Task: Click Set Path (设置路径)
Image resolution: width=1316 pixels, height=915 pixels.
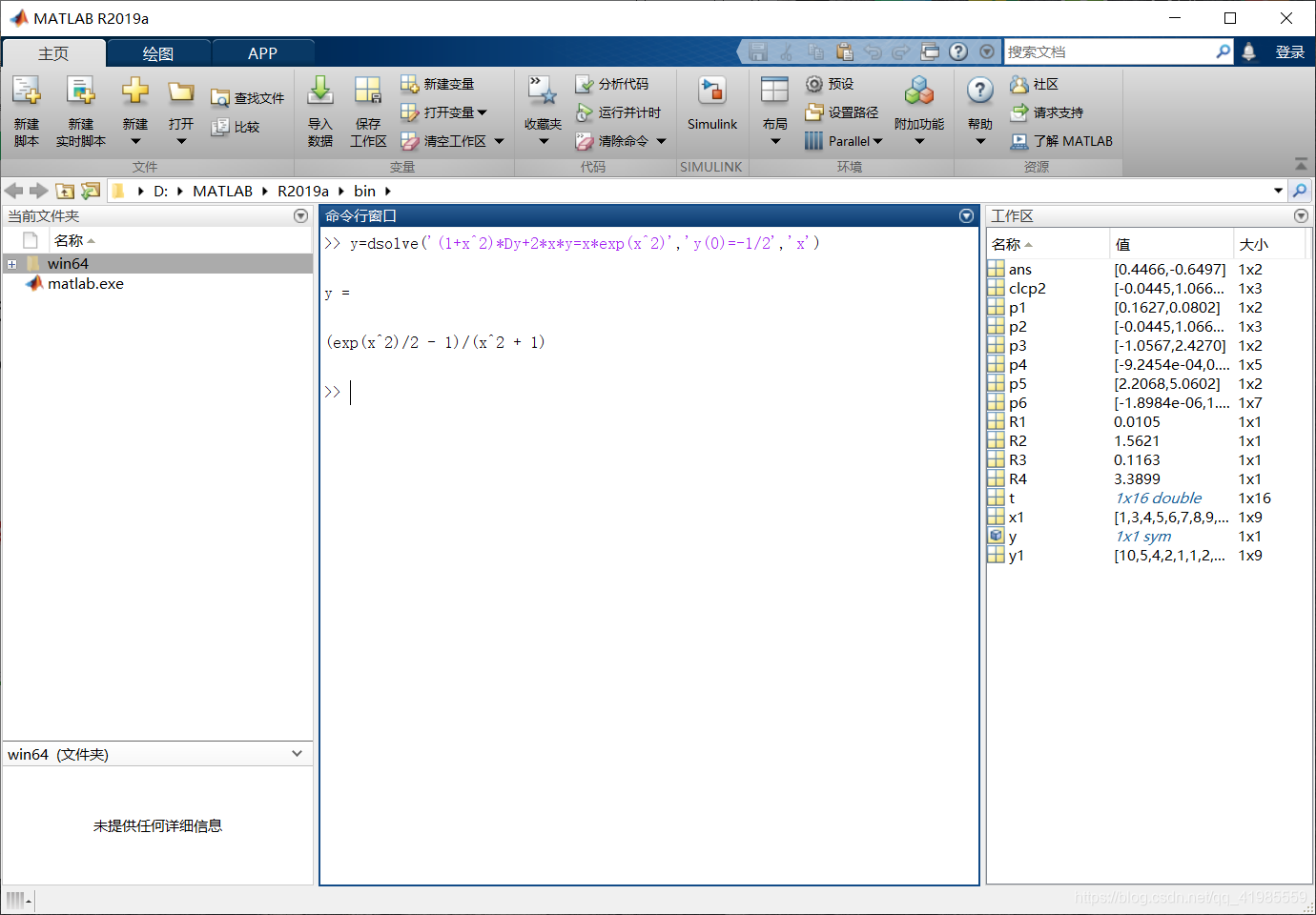Action: pos(842,112)
